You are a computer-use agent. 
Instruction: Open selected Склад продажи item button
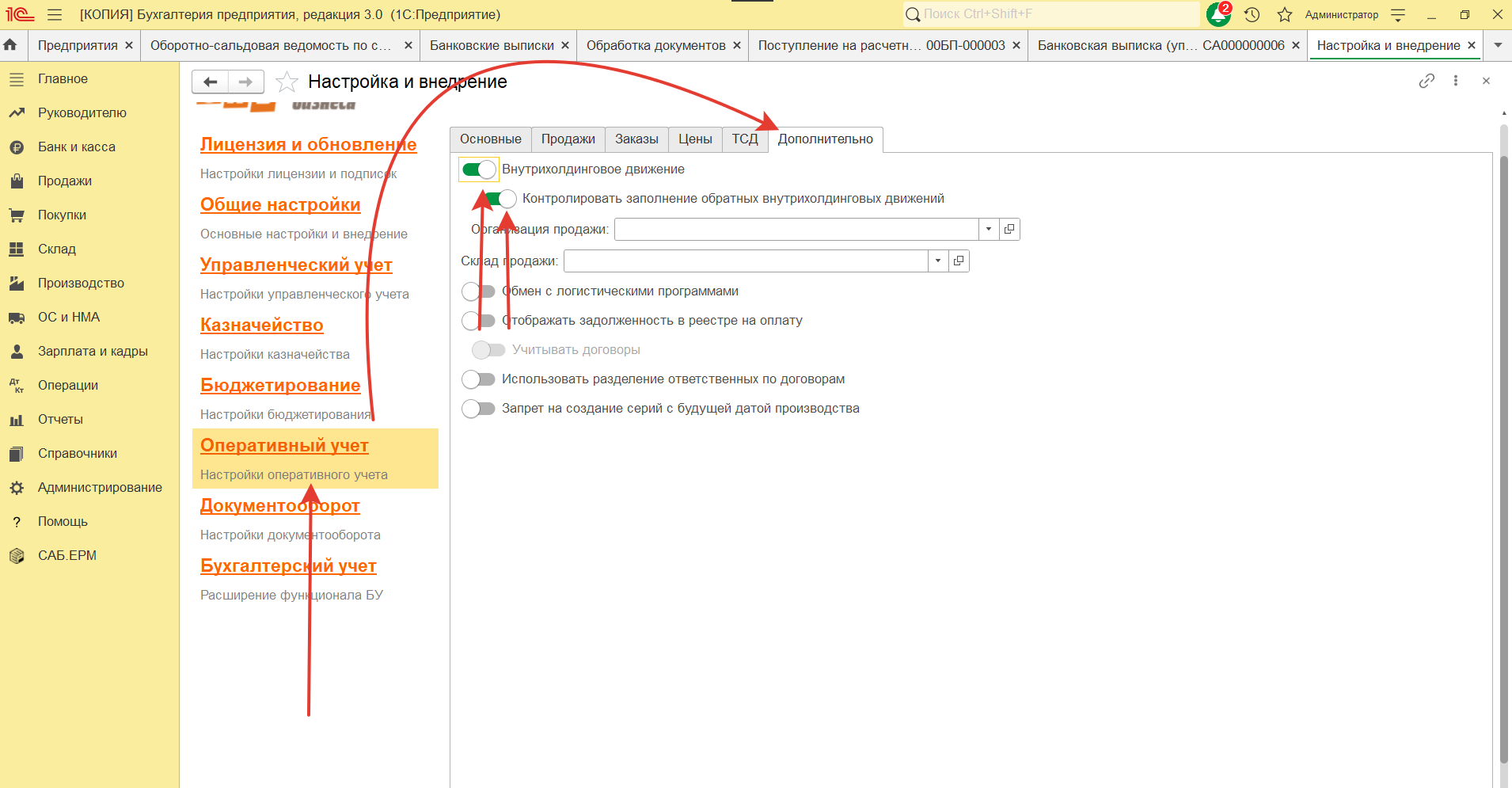(959, 261)
